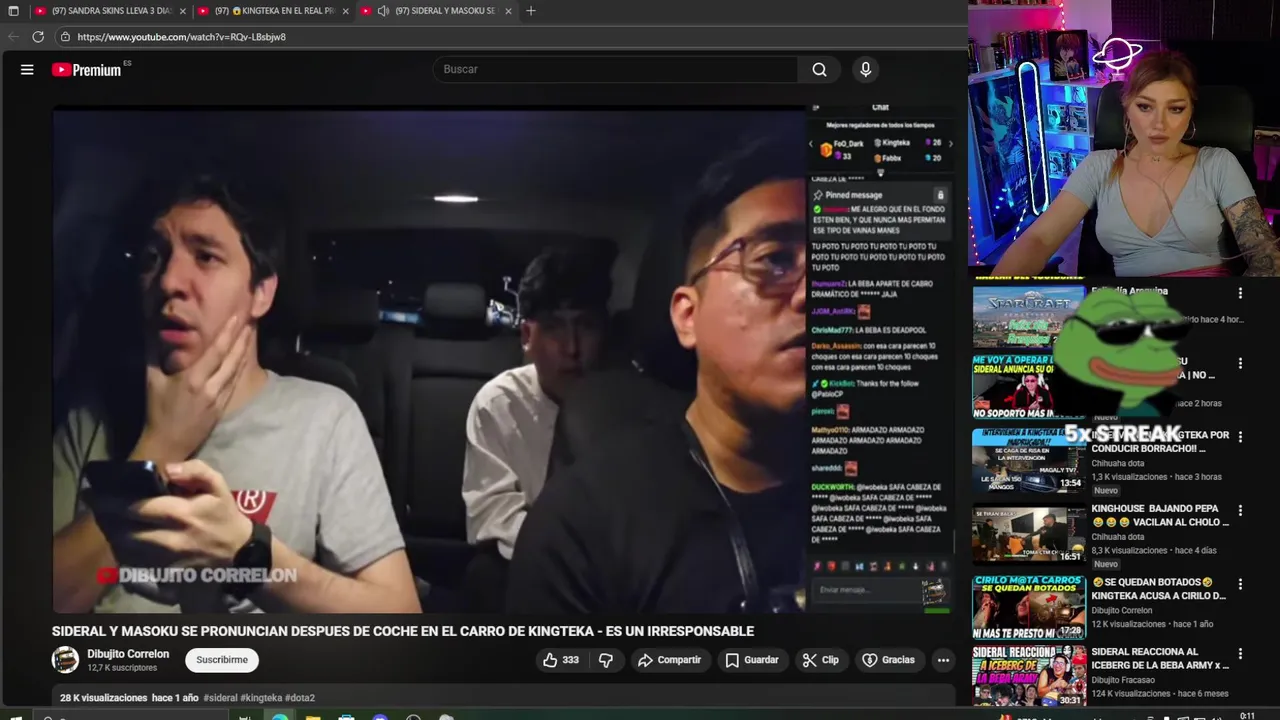Click the next arrow in chat gifters header
This screenshot has width=1280, height=720.
tap(950, 144)
